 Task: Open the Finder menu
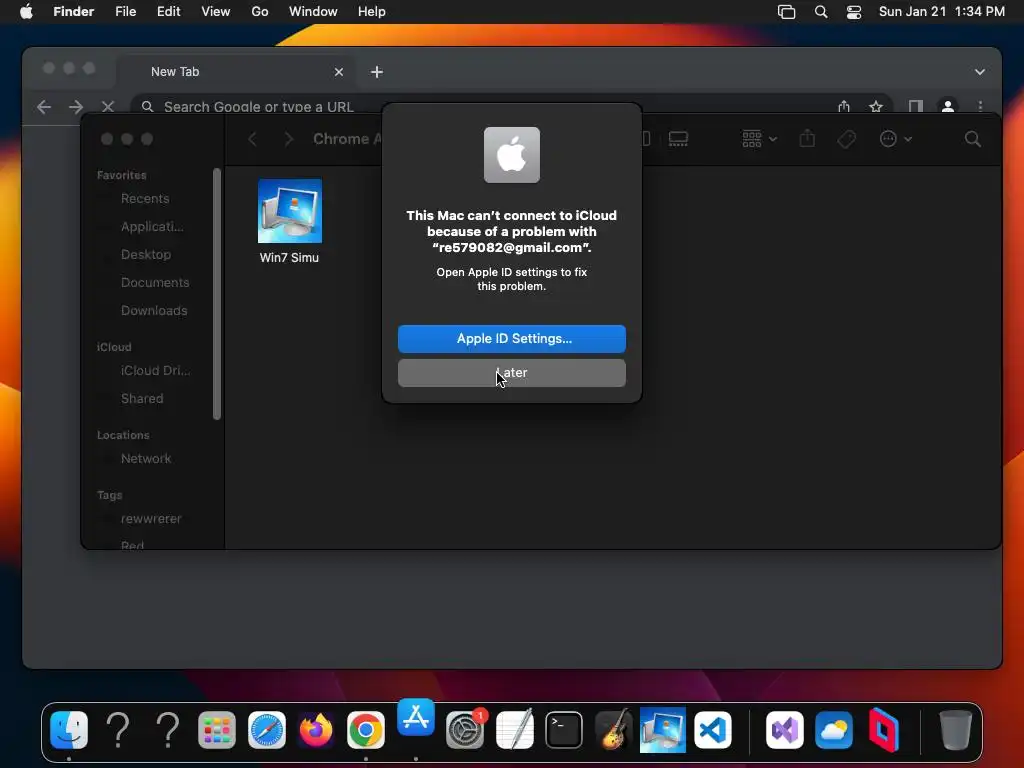tap(74, 12)
